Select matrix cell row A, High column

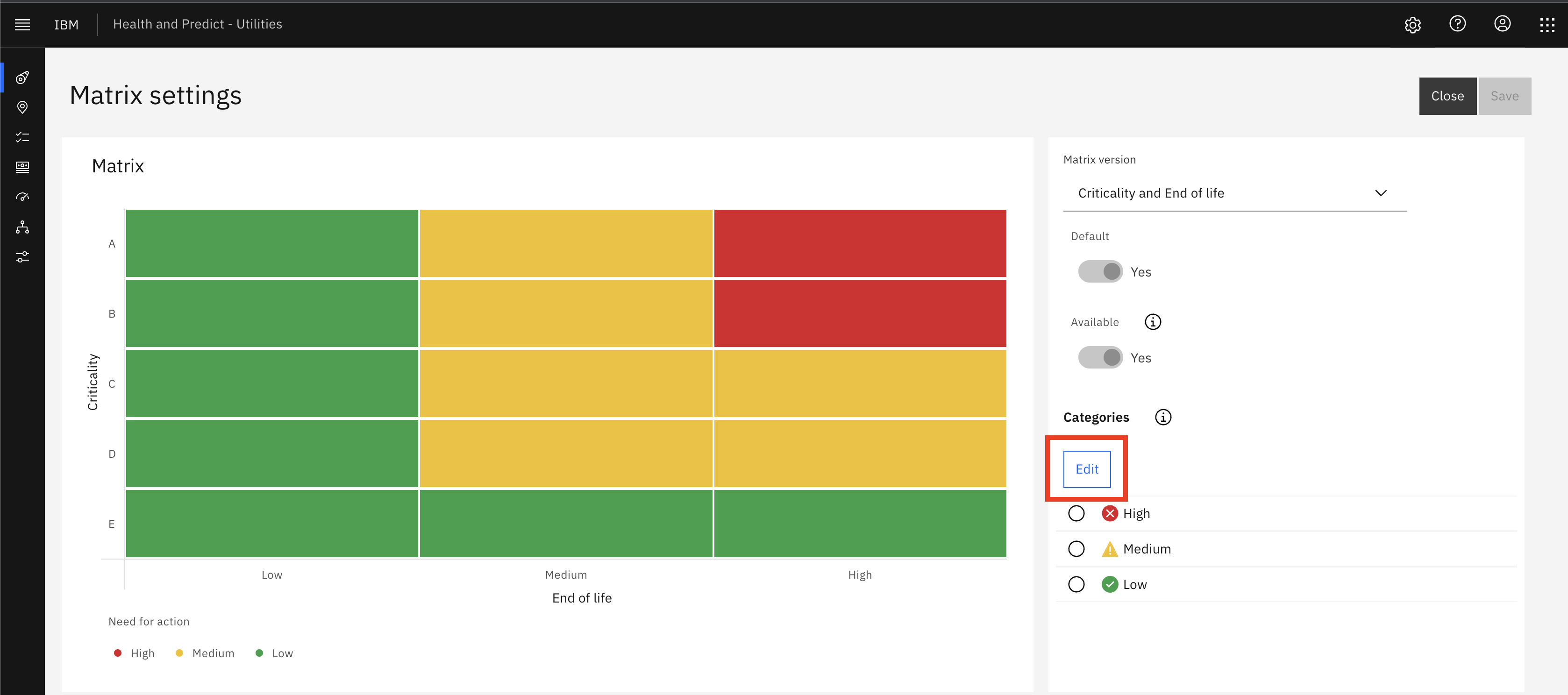pyautogui.click(x=860, y=243)
